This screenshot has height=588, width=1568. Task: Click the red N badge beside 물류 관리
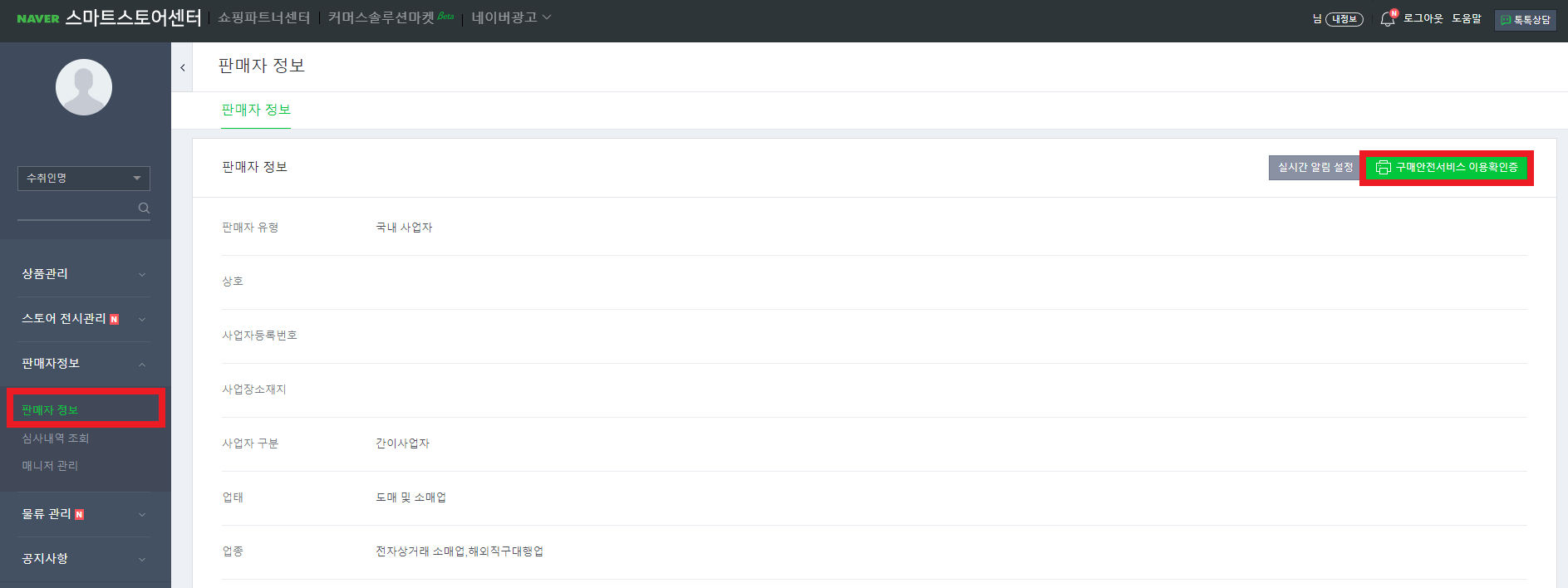tap(80, 515)
